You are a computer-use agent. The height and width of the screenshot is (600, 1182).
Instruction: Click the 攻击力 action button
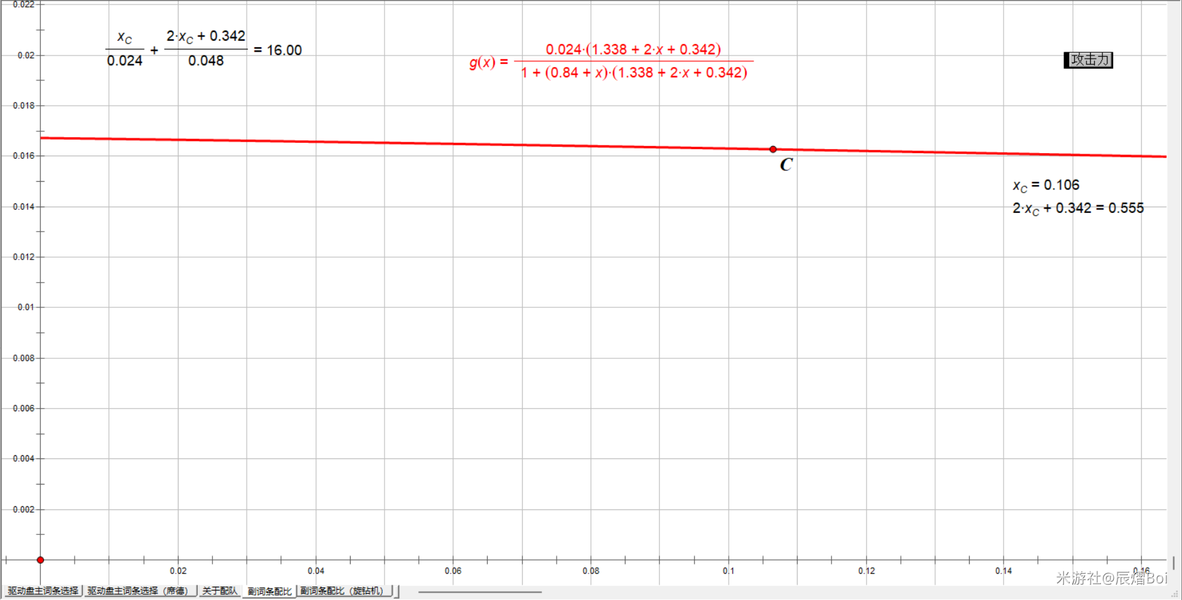click(1088, 60)
